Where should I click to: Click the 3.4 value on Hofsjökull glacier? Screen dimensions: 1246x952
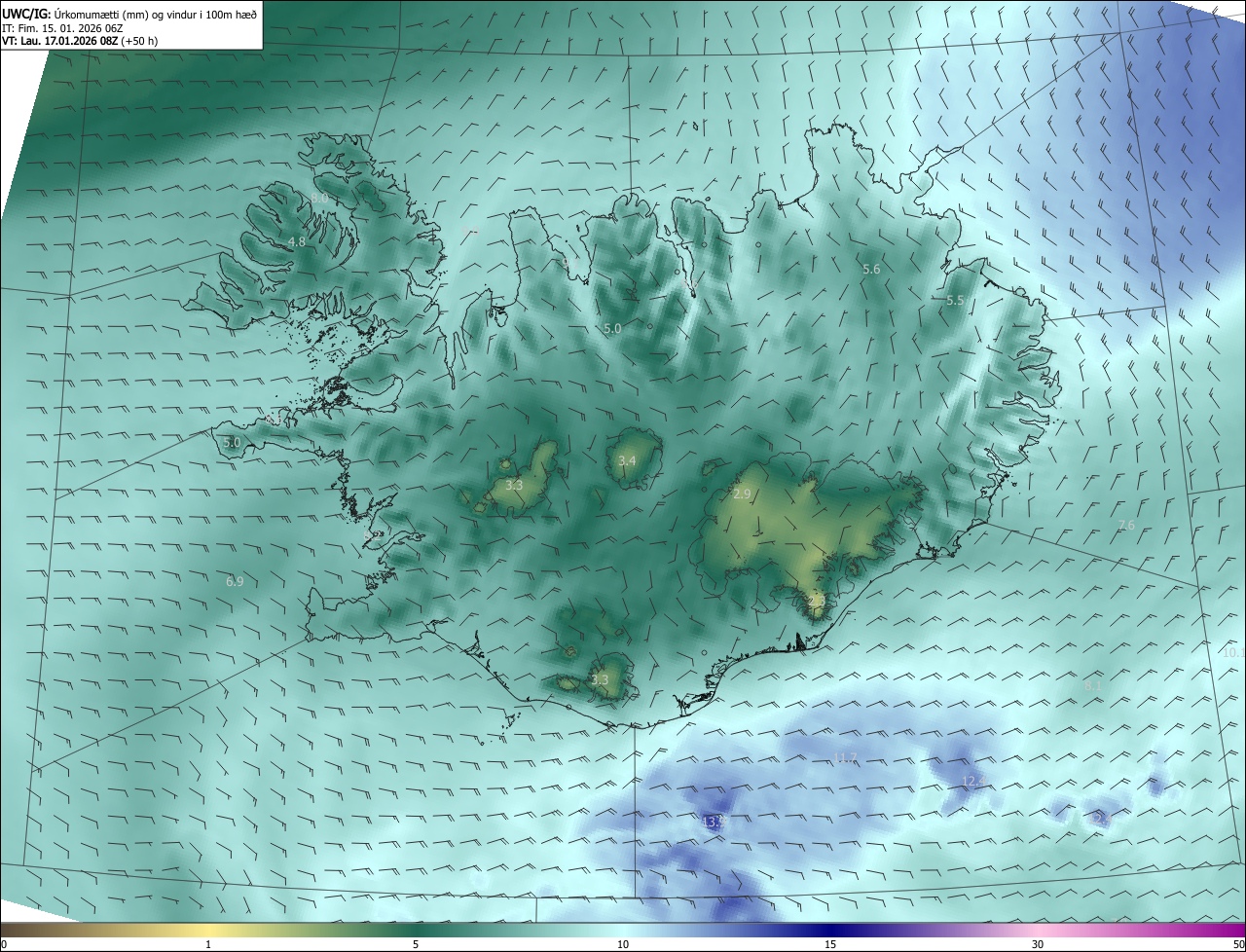click(627, 460)
